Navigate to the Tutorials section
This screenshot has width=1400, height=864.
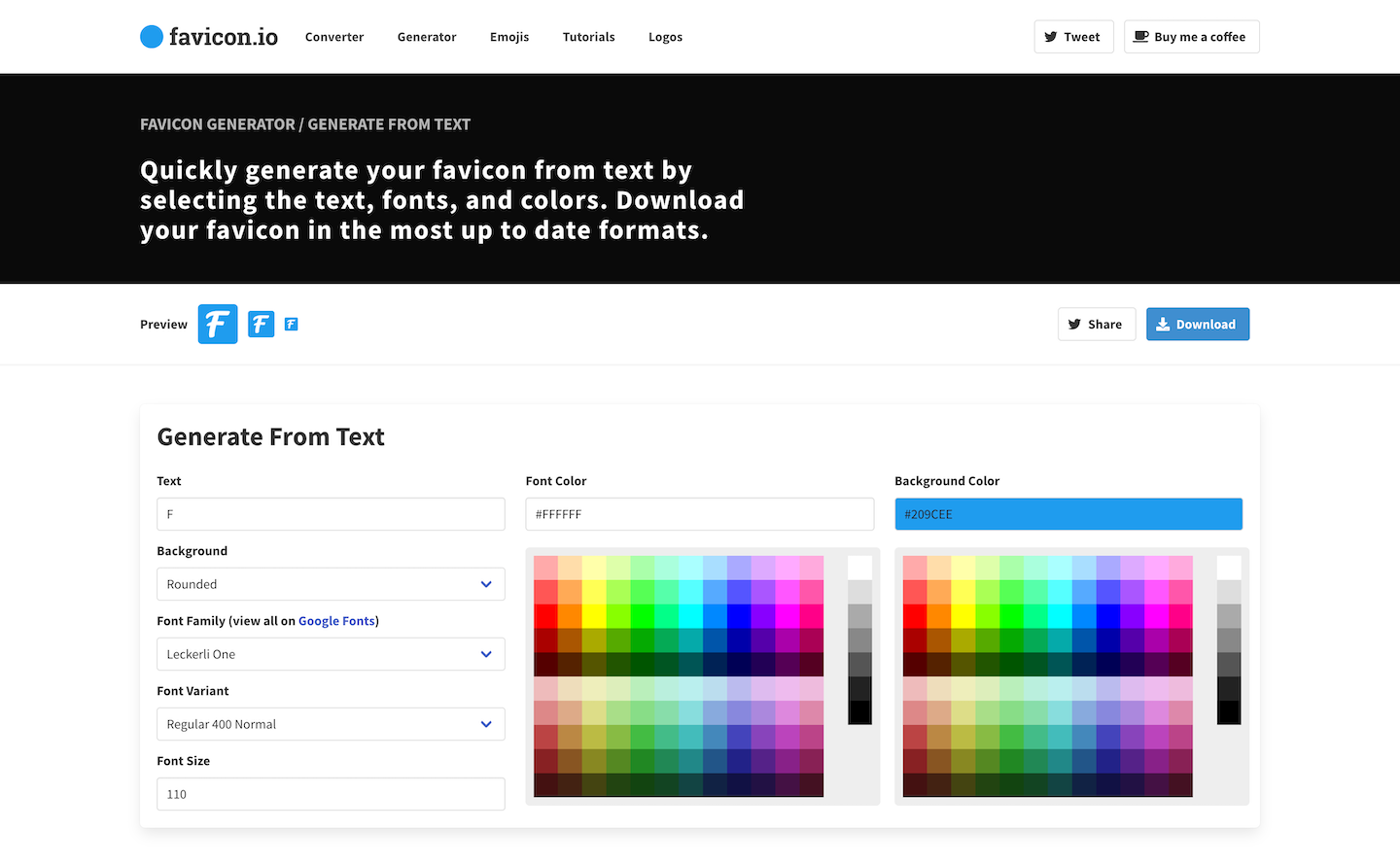coord(588,37)
